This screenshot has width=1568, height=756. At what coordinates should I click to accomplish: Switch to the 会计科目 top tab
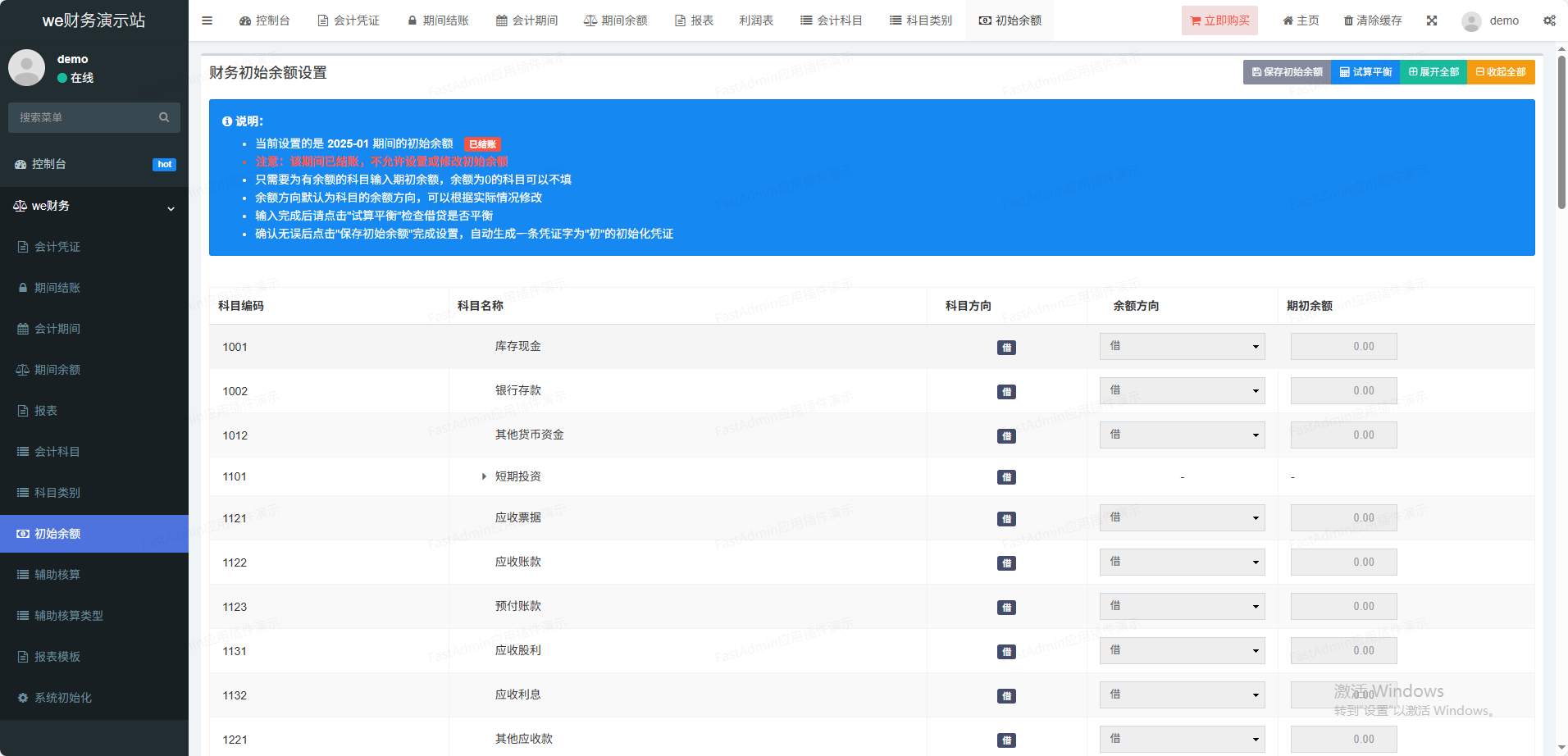832,20
